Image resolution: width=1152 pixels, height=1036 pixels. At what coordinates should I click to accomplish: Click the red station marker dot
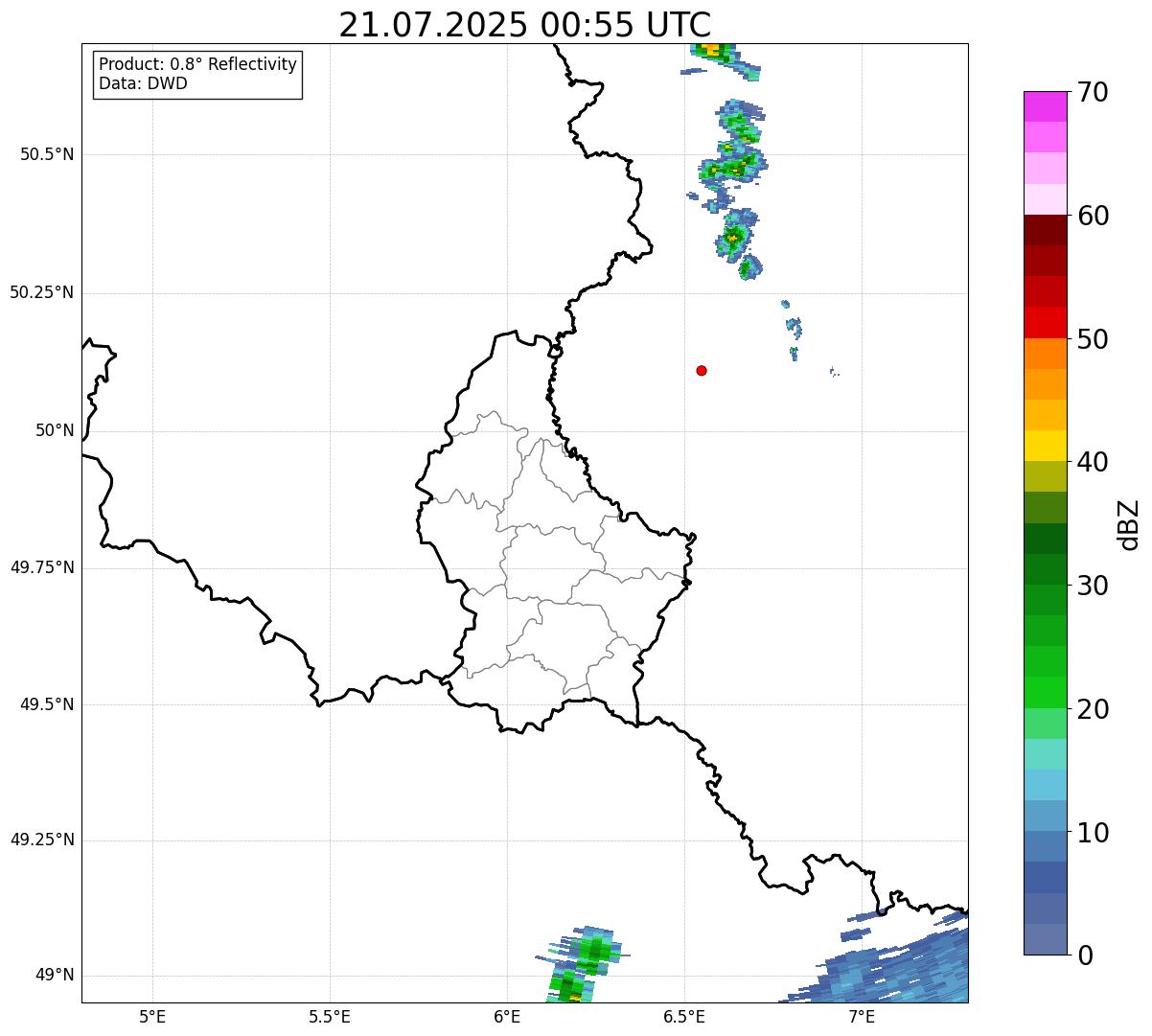point(702,370)
